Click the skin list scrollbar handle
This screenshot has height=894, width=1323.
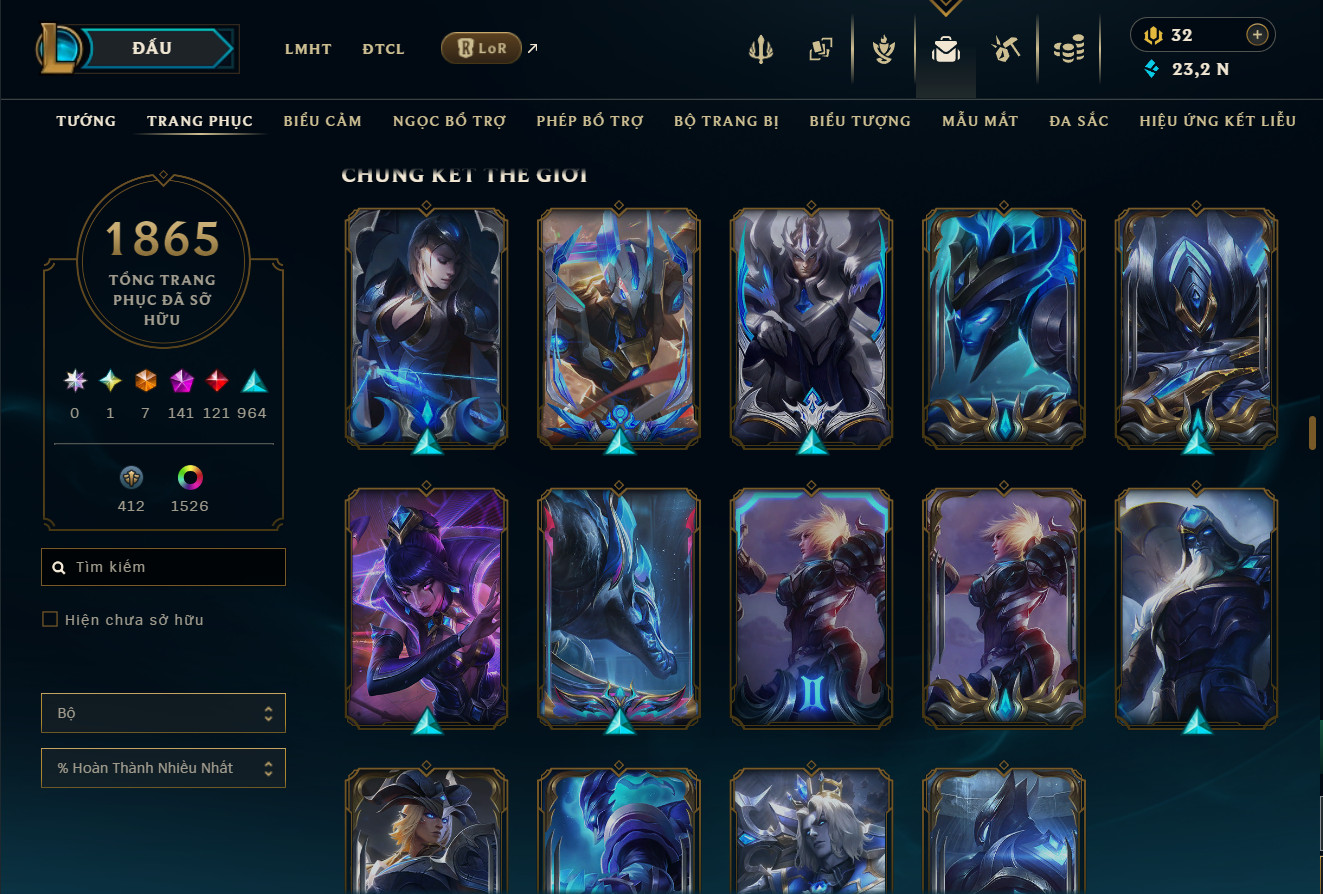pos(1312,433)
